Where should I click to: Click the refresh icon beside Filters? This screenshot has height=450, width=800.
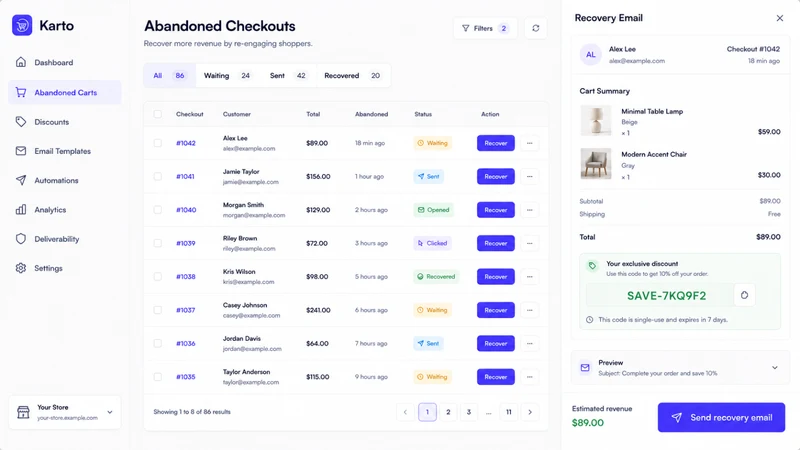click(536, 28)
